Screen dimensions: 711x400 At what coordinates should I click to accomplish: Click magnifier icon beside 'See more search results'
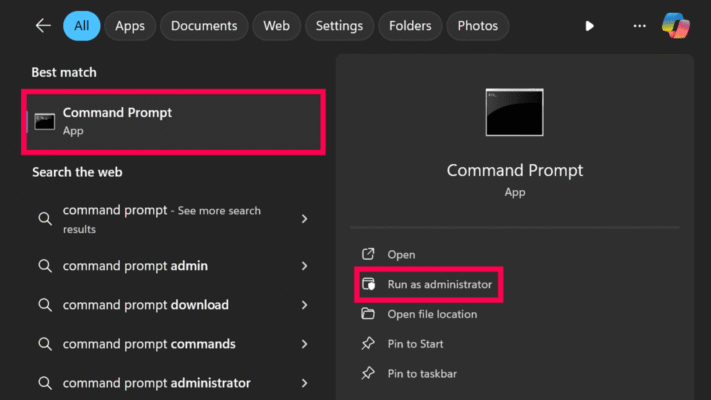coord(45,219)
